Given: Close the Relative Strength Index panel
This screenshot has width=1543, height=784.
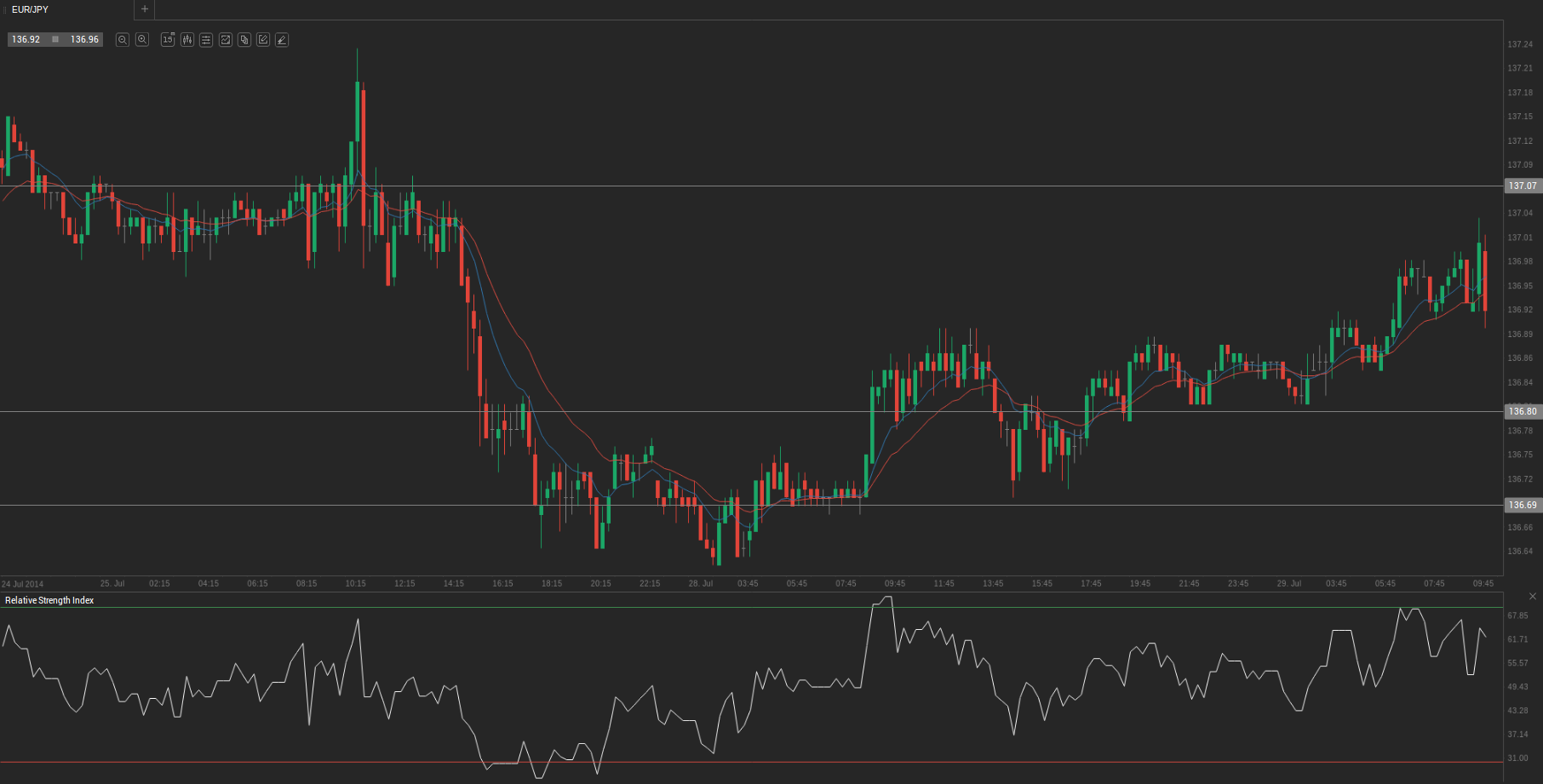Looking at the screenshot, I should pyautogui.click(x=1533, y=597).
